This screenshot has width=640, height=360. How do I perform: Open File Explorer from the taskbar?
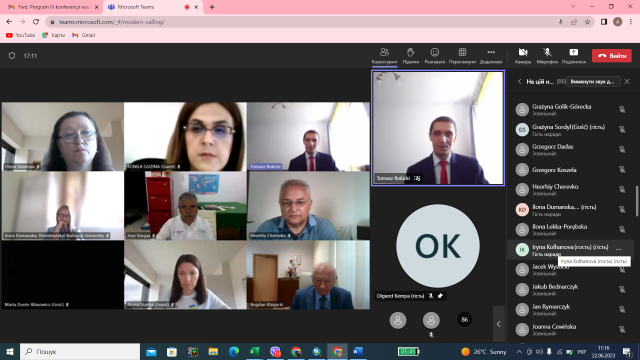[213, 351]
